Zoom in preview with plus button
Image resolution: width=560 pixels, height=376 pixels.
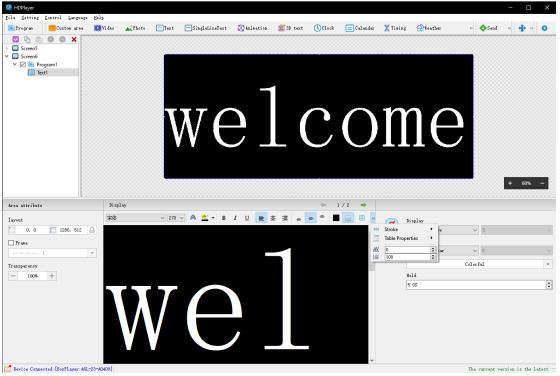click(510, 183)
